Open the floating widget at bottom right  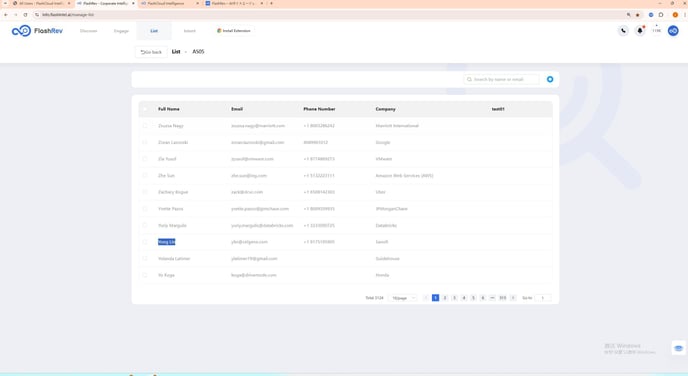coord(678,348)
